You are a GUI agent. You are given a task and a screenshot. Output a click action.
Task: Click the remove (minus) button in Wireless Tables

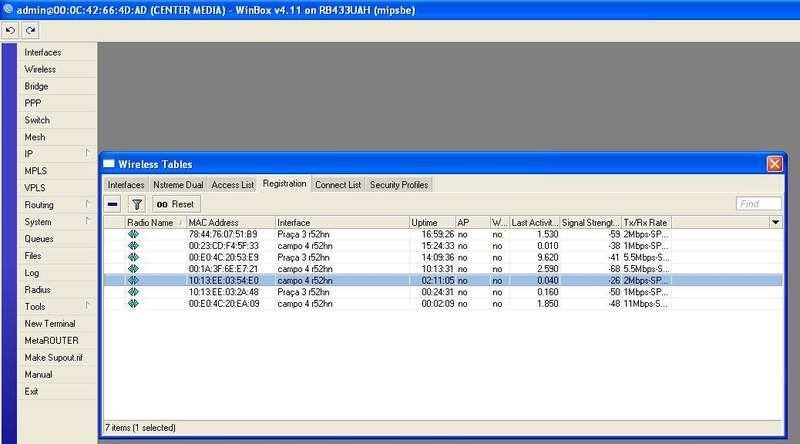coord(113,205)
